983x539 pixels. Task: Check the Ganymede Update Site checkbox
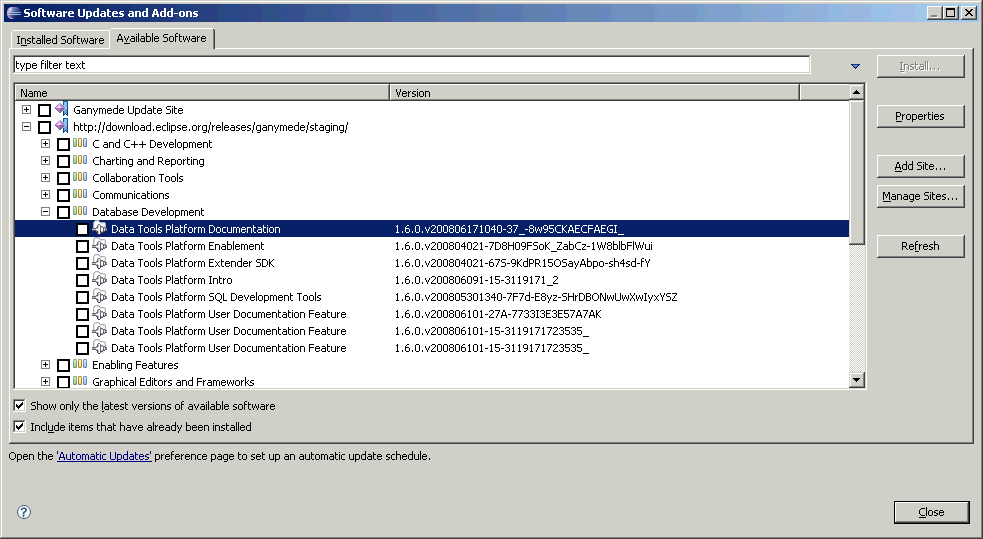(x=45, y=110)
